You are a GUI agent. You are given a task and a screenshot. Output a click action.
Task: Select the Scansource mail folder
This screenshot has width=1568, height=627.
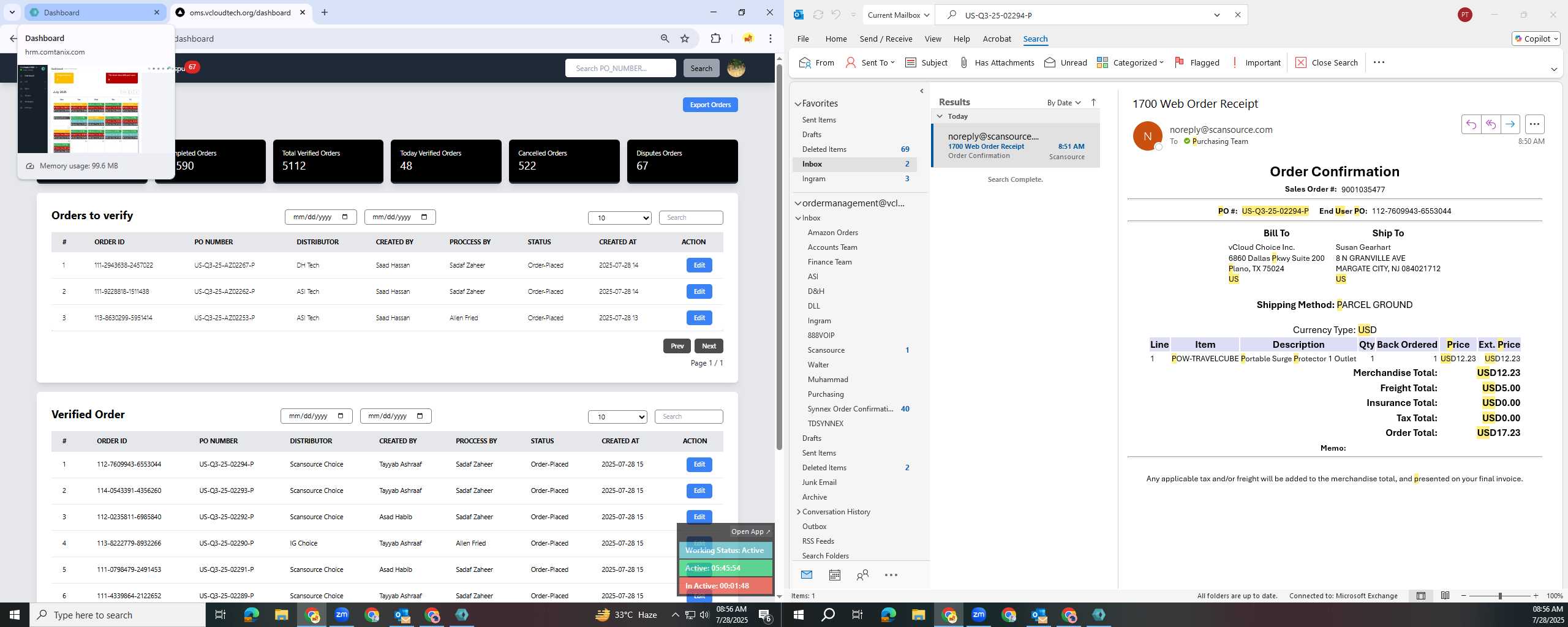tap(826, 350)
